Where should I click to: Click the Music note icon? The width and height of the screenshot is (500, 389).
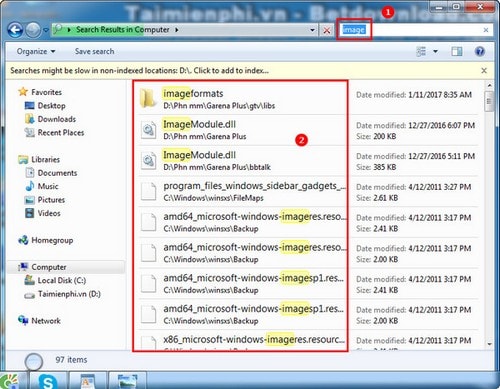30,186
